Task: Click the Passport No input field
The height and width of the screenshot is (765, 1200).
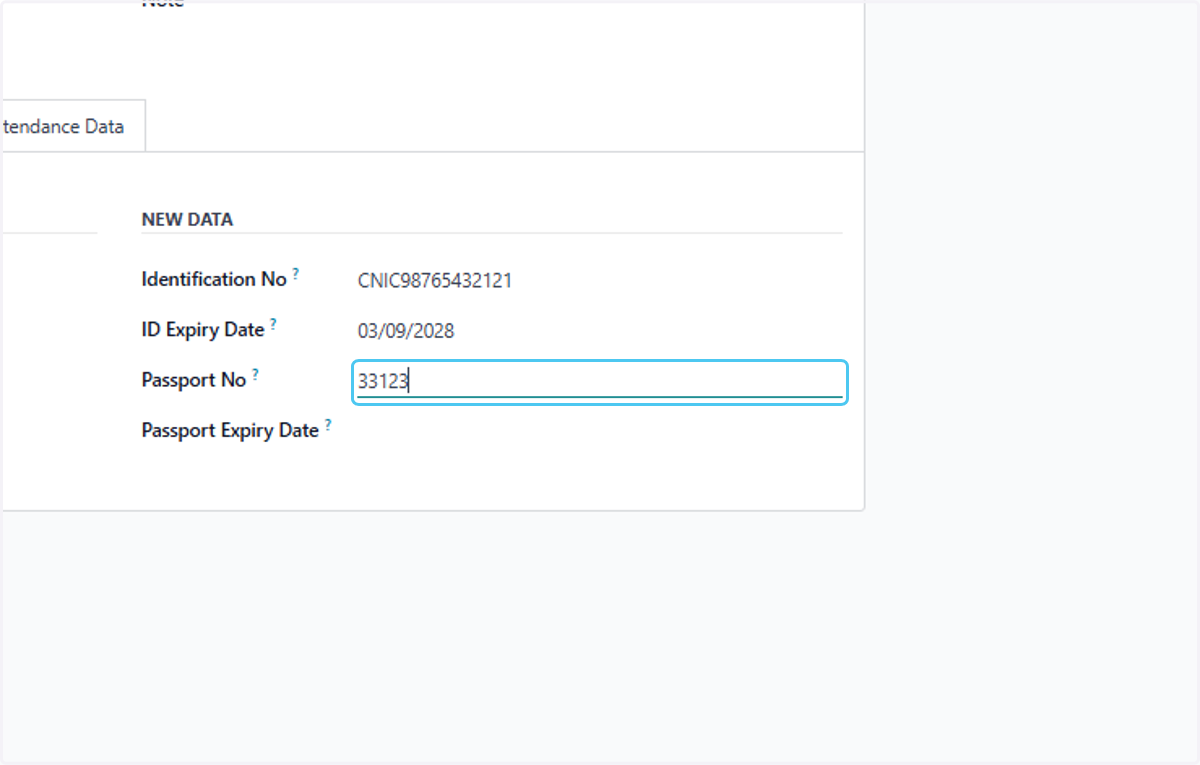Action: [600, 382]
